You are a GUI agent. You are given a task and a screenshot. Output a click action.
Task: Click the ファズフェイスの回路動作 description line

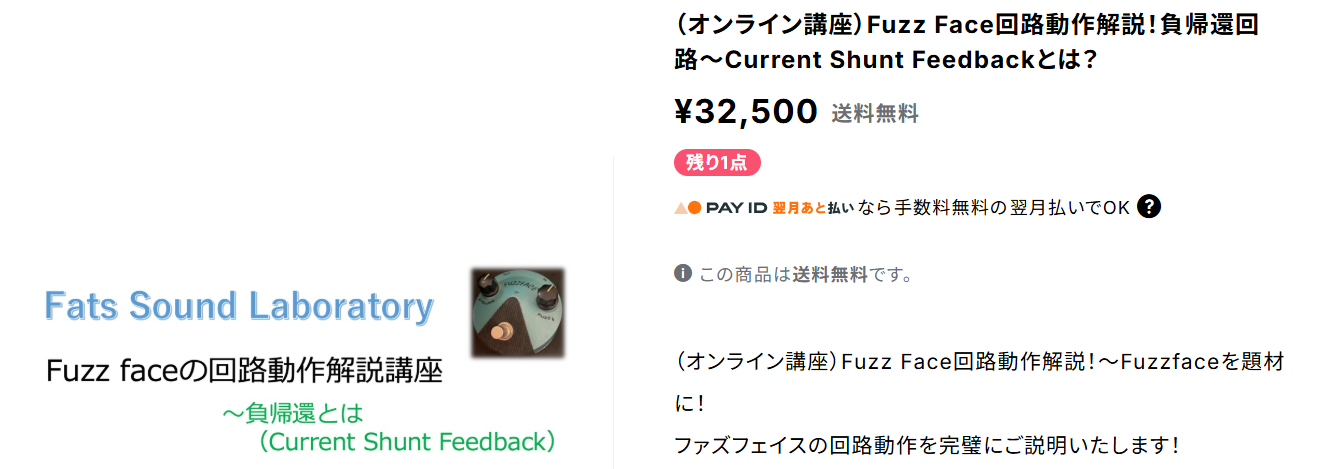coord(927,443)
